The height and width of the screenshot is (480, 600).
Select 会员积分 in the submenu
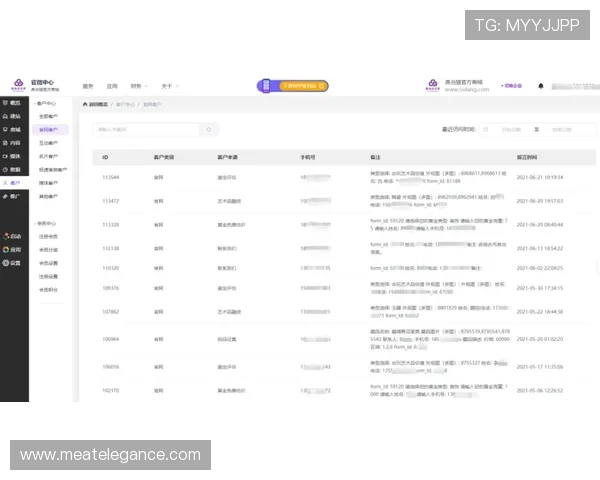click(x=48, y=290)
